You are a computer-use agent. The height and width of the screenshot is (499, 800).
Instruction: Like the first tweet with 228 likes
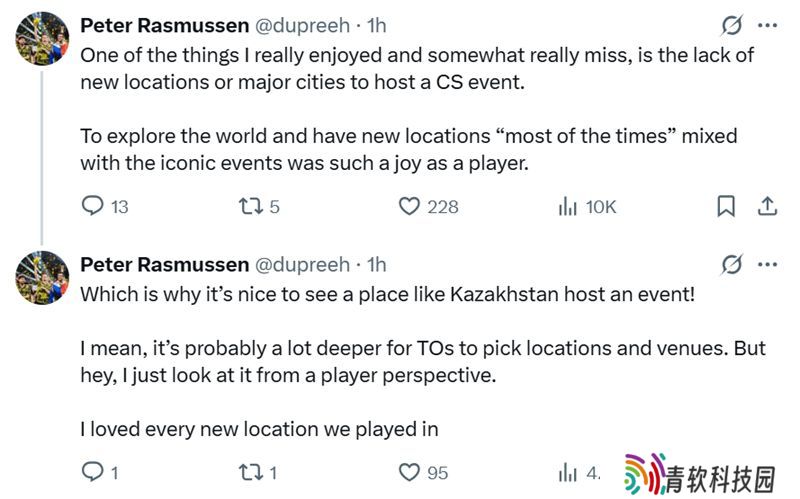pyautogui.click(x=409, y=207)
